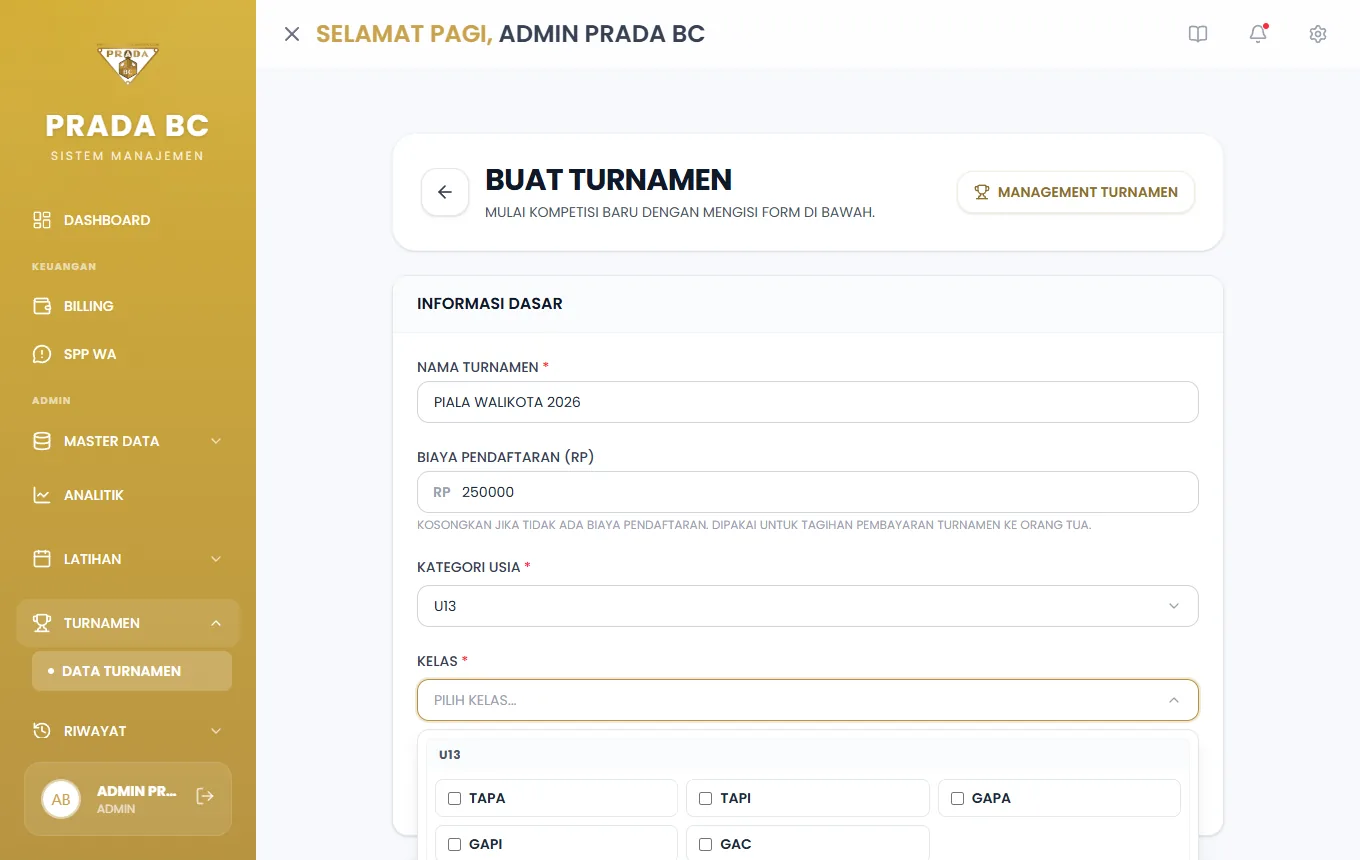Focus the Nama Turnamen input field
This screenshot has height=860, width=1360.
[808, 402]
